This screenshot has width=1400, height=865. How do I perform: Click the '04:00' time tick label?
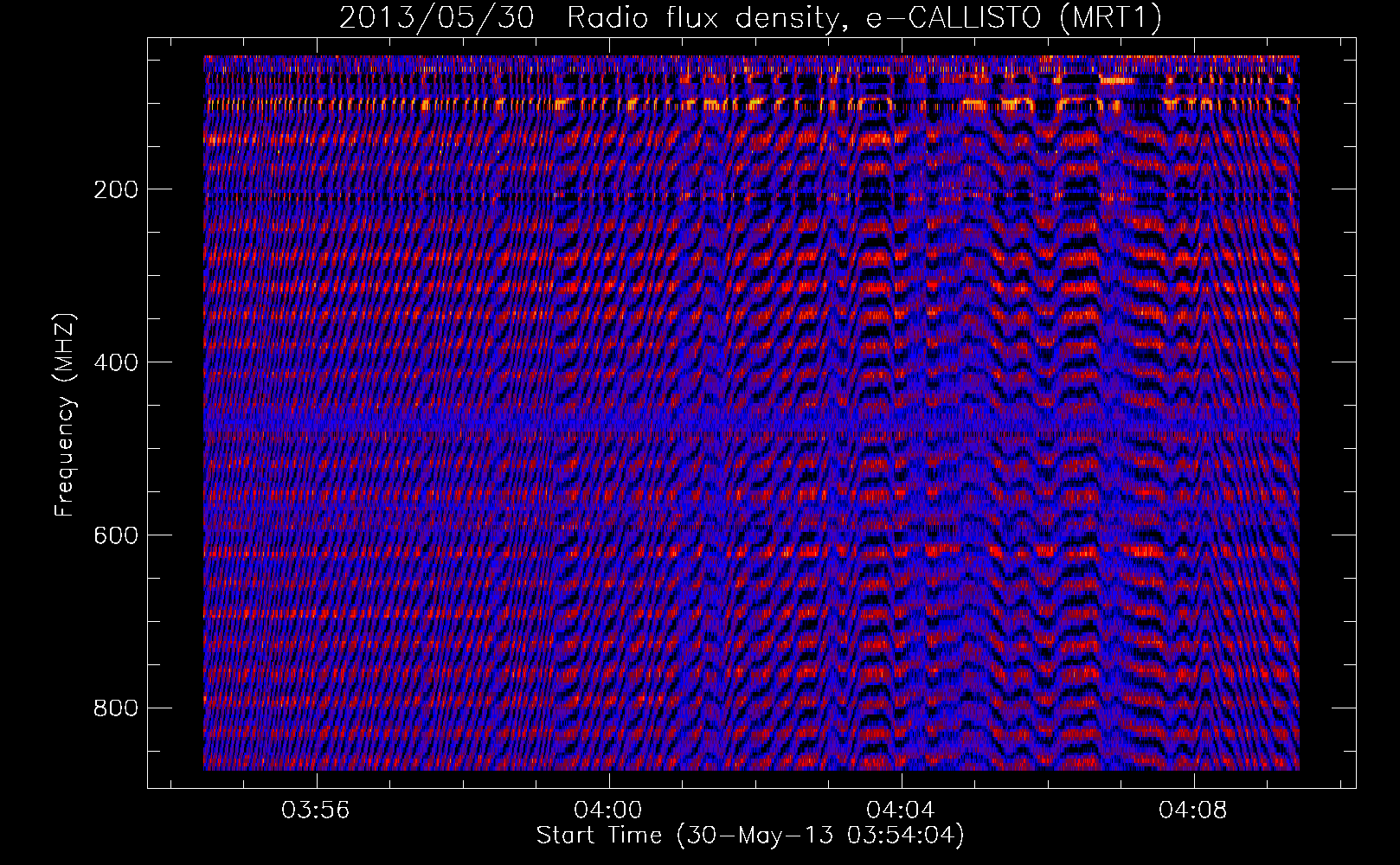[608, 811]
